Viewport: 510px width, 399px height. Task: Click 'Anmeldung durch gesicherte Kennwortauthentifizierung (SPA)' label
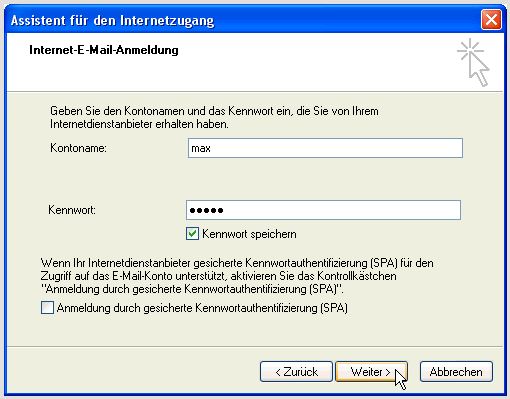coord(202,308)
